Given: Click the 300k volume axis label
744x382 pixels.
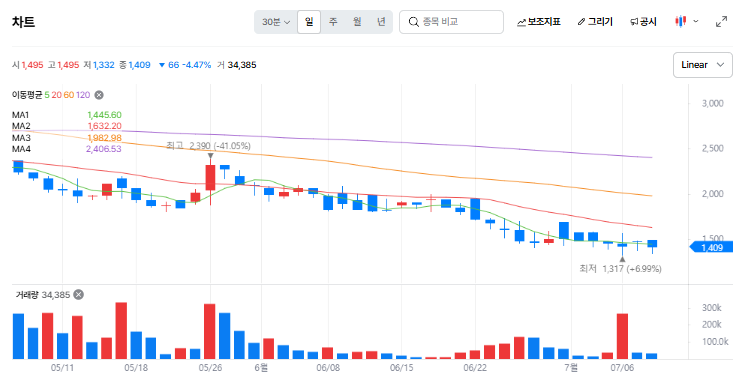Looking at the screenshot, I should coord(712,308).
